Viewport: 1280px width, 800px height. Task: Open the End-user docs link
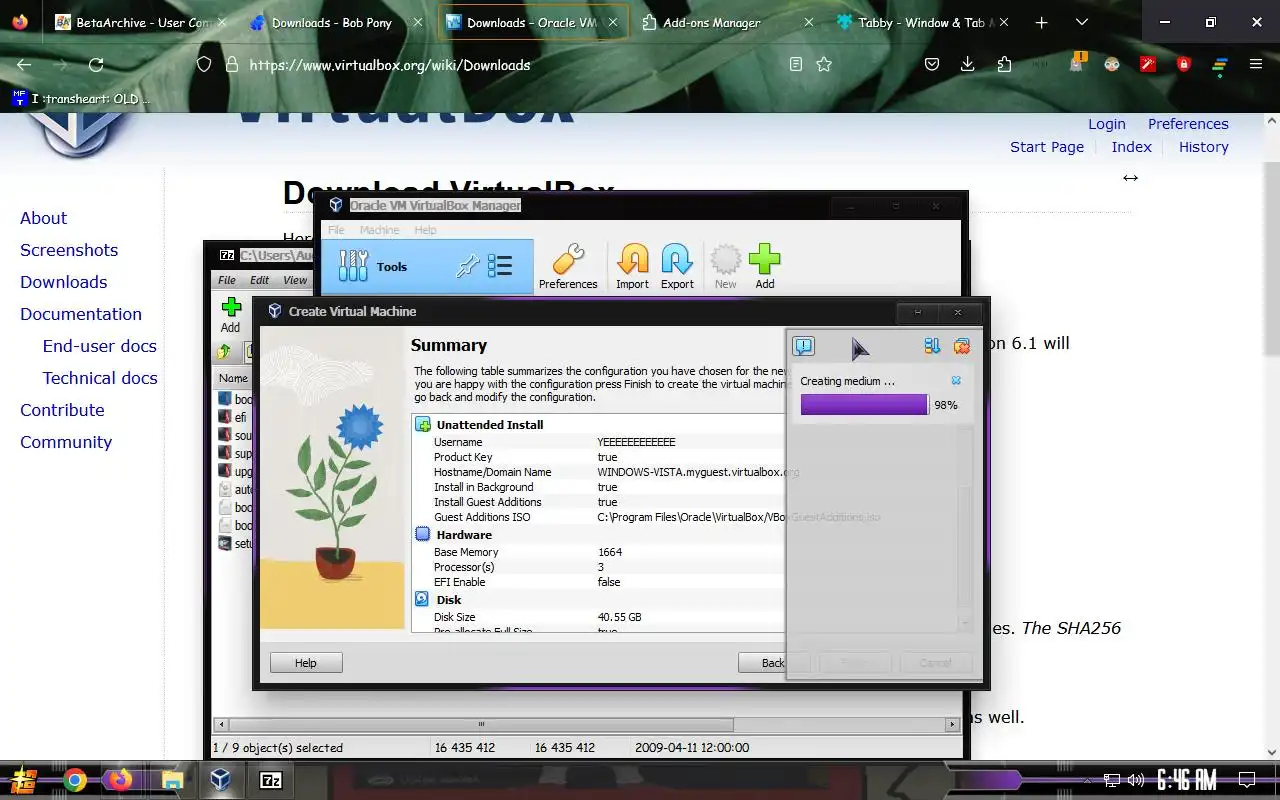(100, 346)
